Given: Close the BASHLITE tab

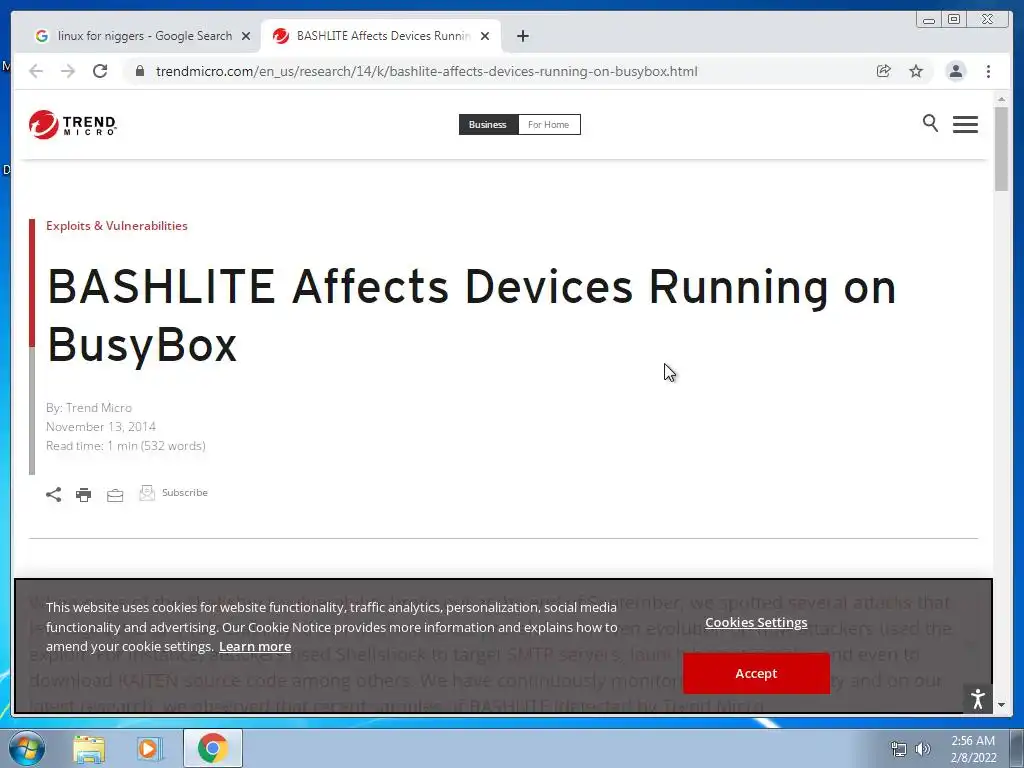Looking at the screenshot, I should coord(485,36).
